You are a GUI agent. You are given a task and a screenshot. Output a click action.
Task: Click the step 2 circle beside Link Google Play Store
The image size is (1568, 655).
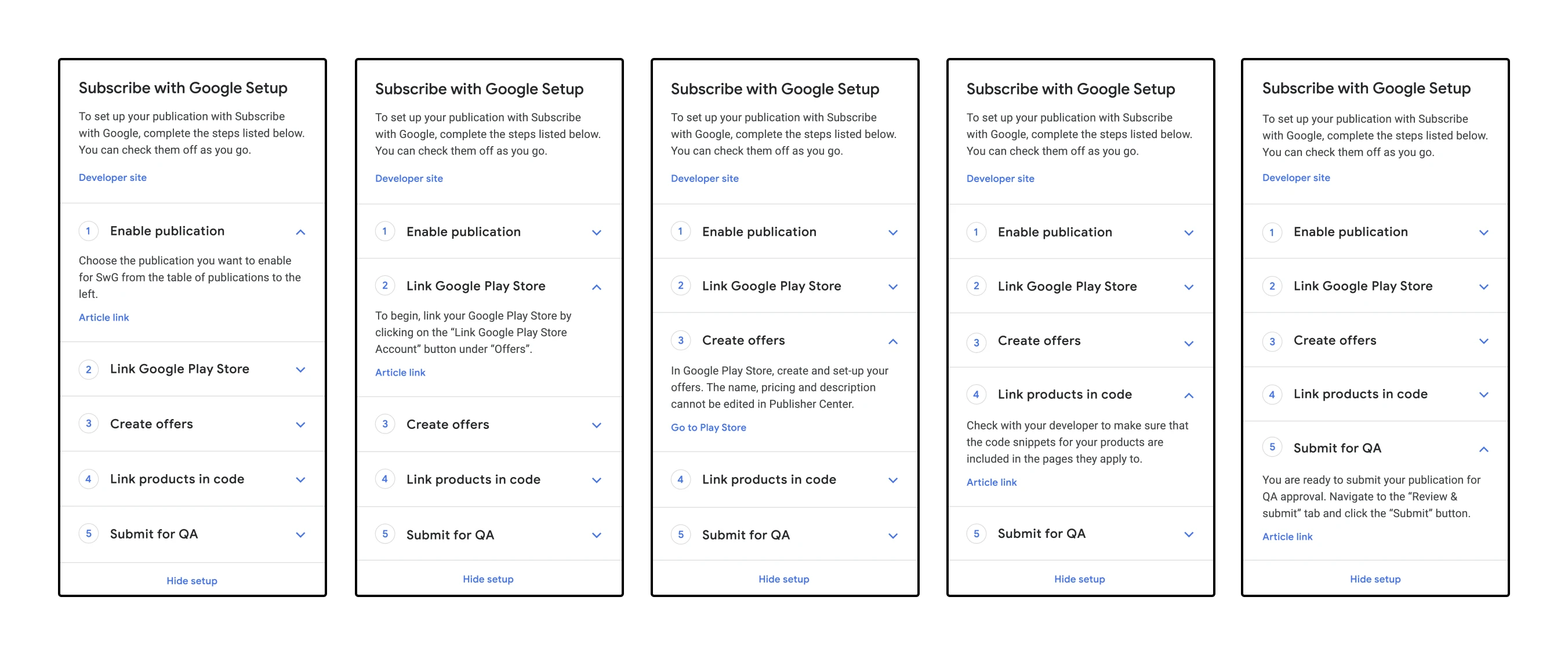(x=89, y=369)
